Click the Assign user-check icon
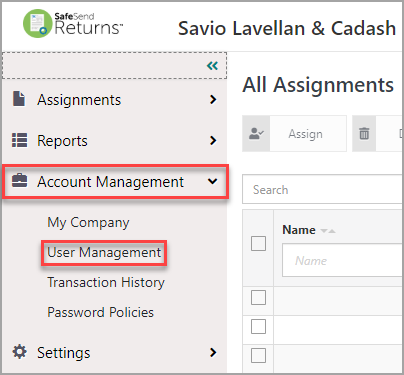 coord(256,134)
